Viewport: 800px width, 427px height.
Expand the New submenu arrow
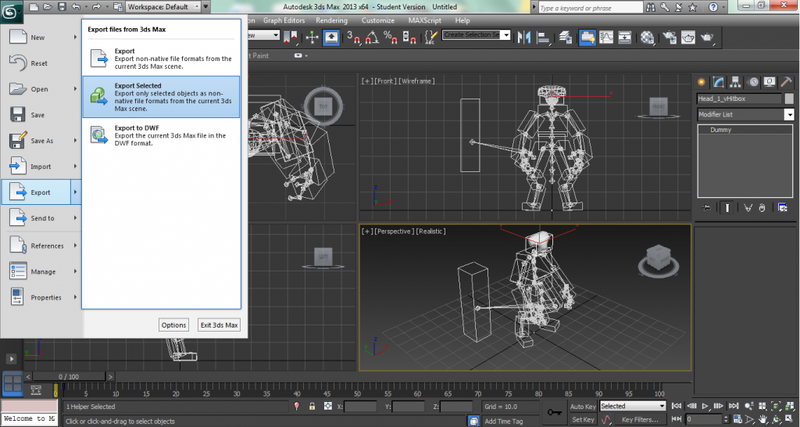pos(76,37)
